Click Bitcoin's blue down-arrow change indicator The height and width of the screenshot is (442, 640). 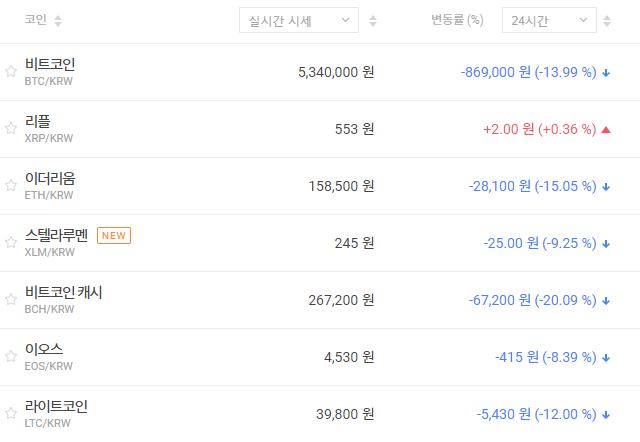click(x=606, y=72)
